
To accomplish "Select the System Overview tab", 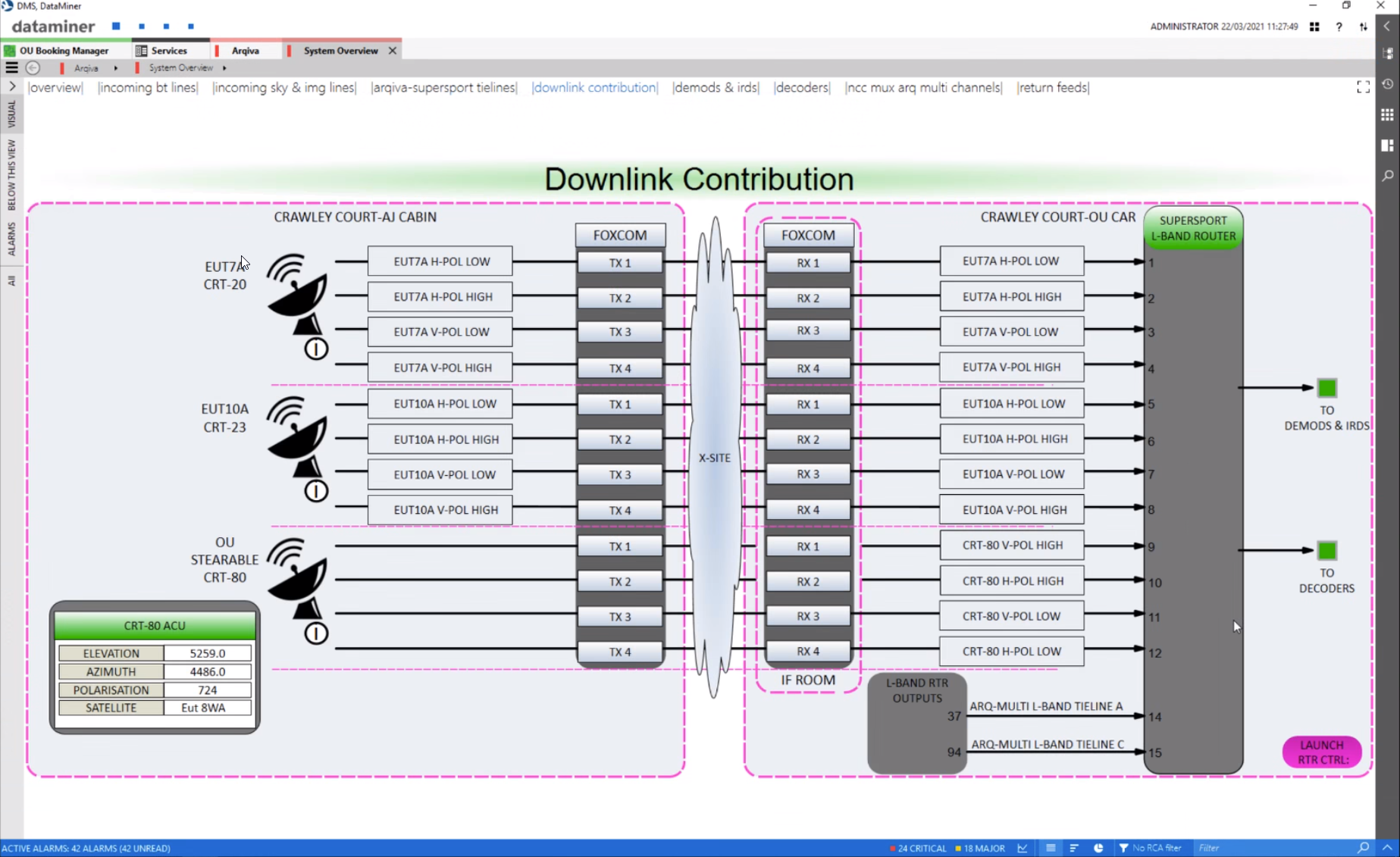I will [x=340, y=51].
